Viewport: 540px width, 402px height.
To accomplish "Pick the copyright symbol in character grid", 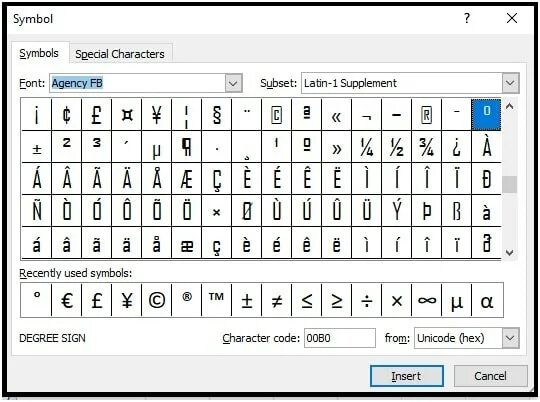I will (277, 115).
